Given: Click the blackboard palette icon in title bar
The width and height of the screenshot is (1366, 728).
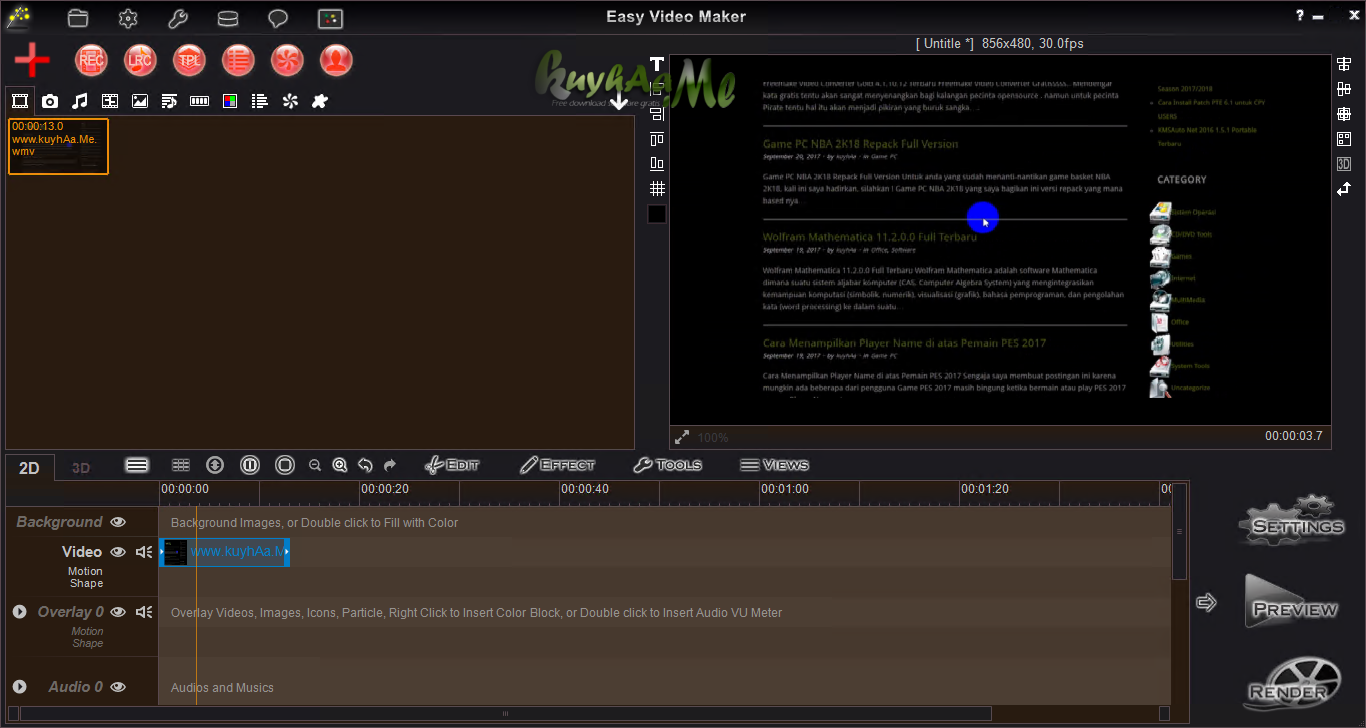Looking at the screenshot, I should click(x=330, y=18).
